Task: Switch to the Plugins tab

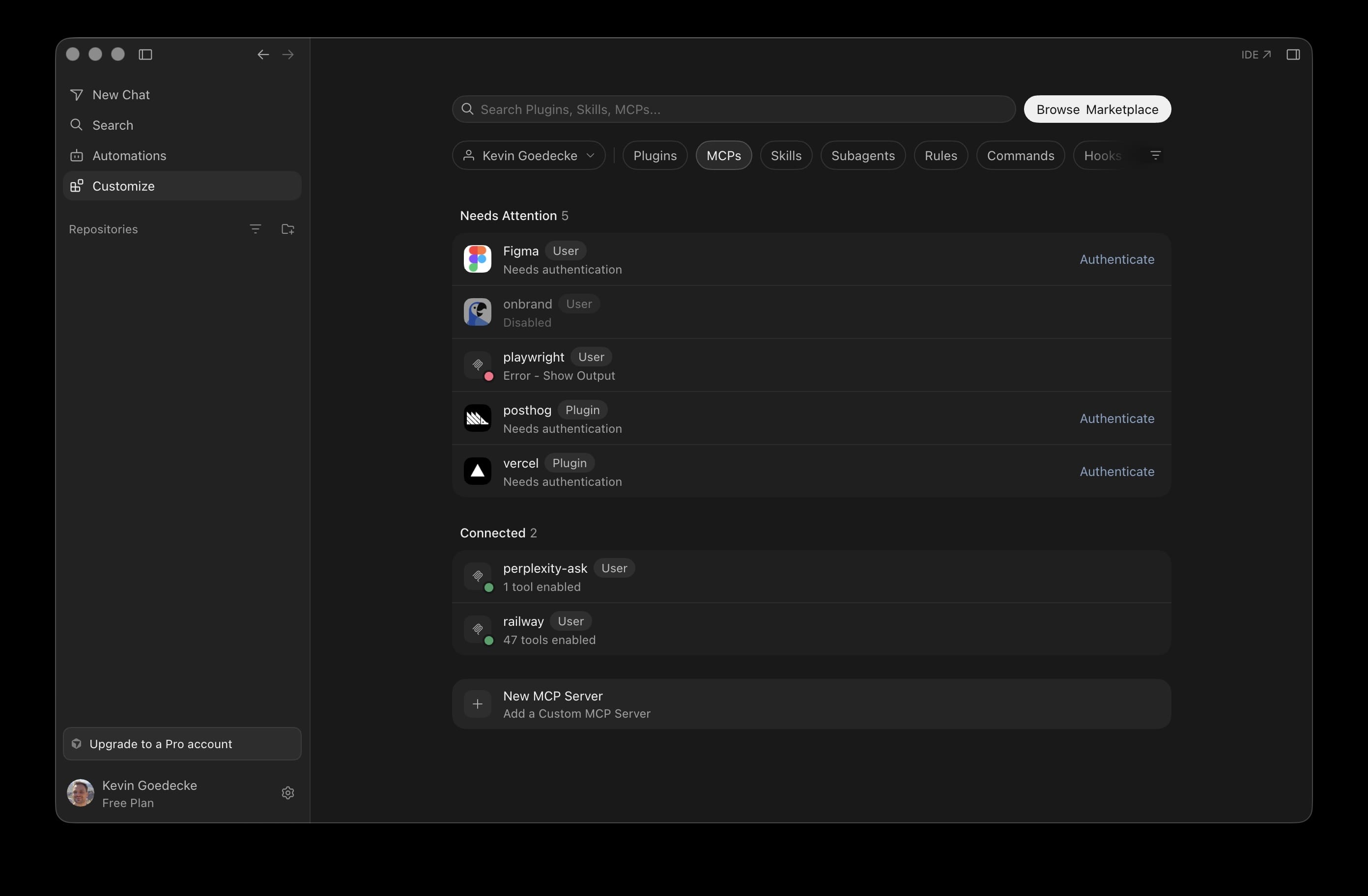Action: pyautogui.click(x=655, y=155)
